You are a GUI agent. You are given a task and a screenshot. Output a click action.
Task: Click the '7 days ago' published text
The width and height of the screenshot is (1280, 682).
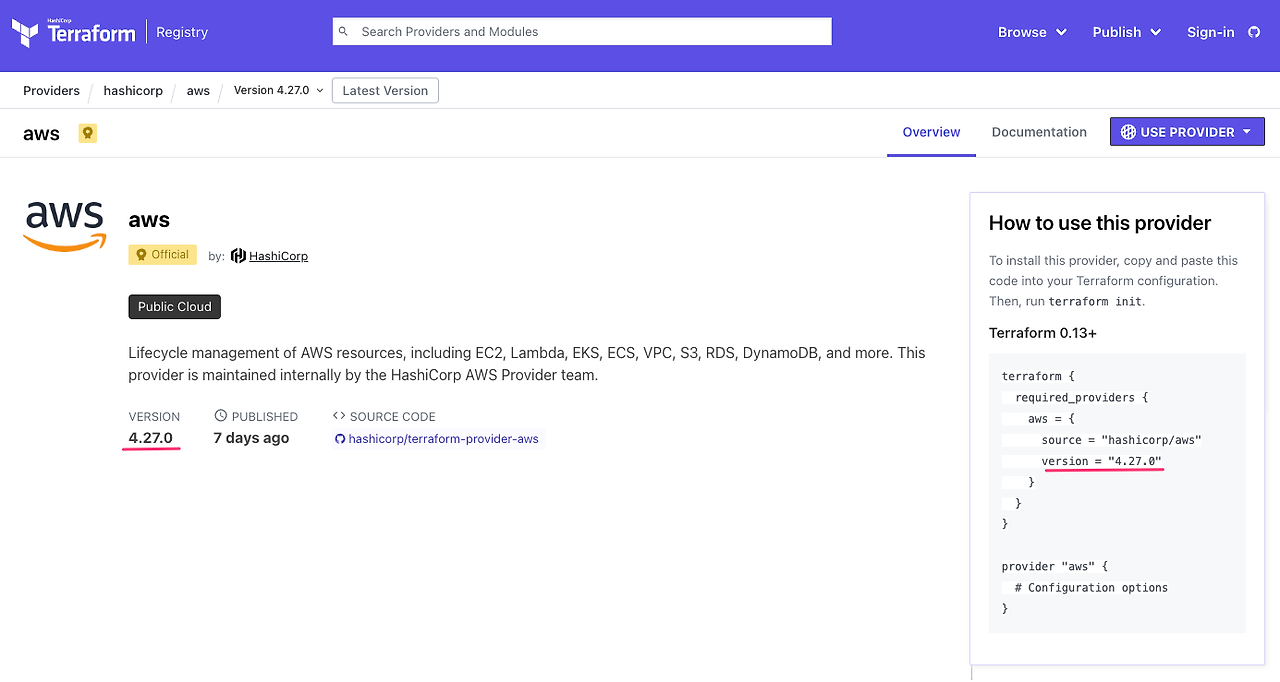click(x=251, y=438)
